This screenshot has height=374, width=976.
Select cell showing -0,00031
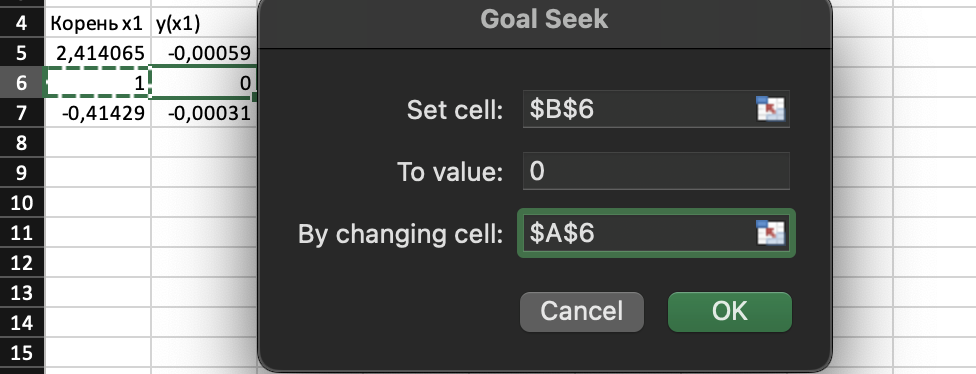click(204, 113)
